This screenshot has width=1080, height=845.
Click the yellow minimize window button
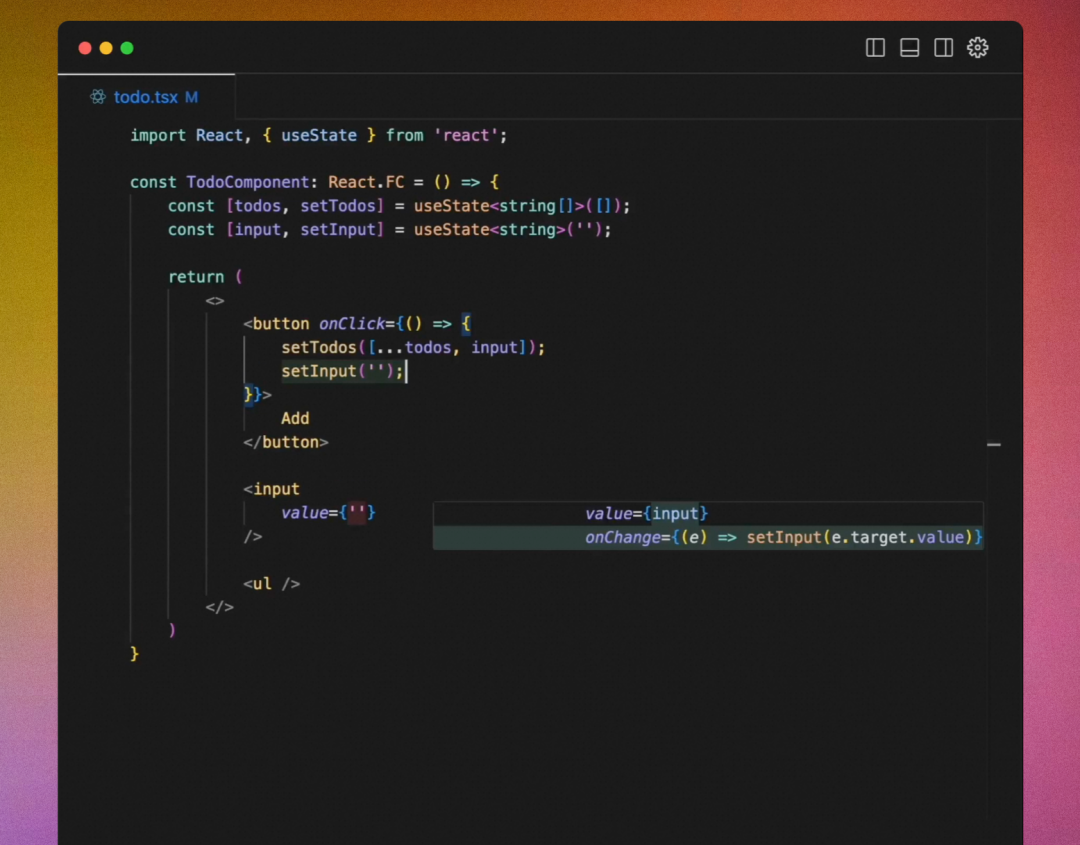coord(106,48)
